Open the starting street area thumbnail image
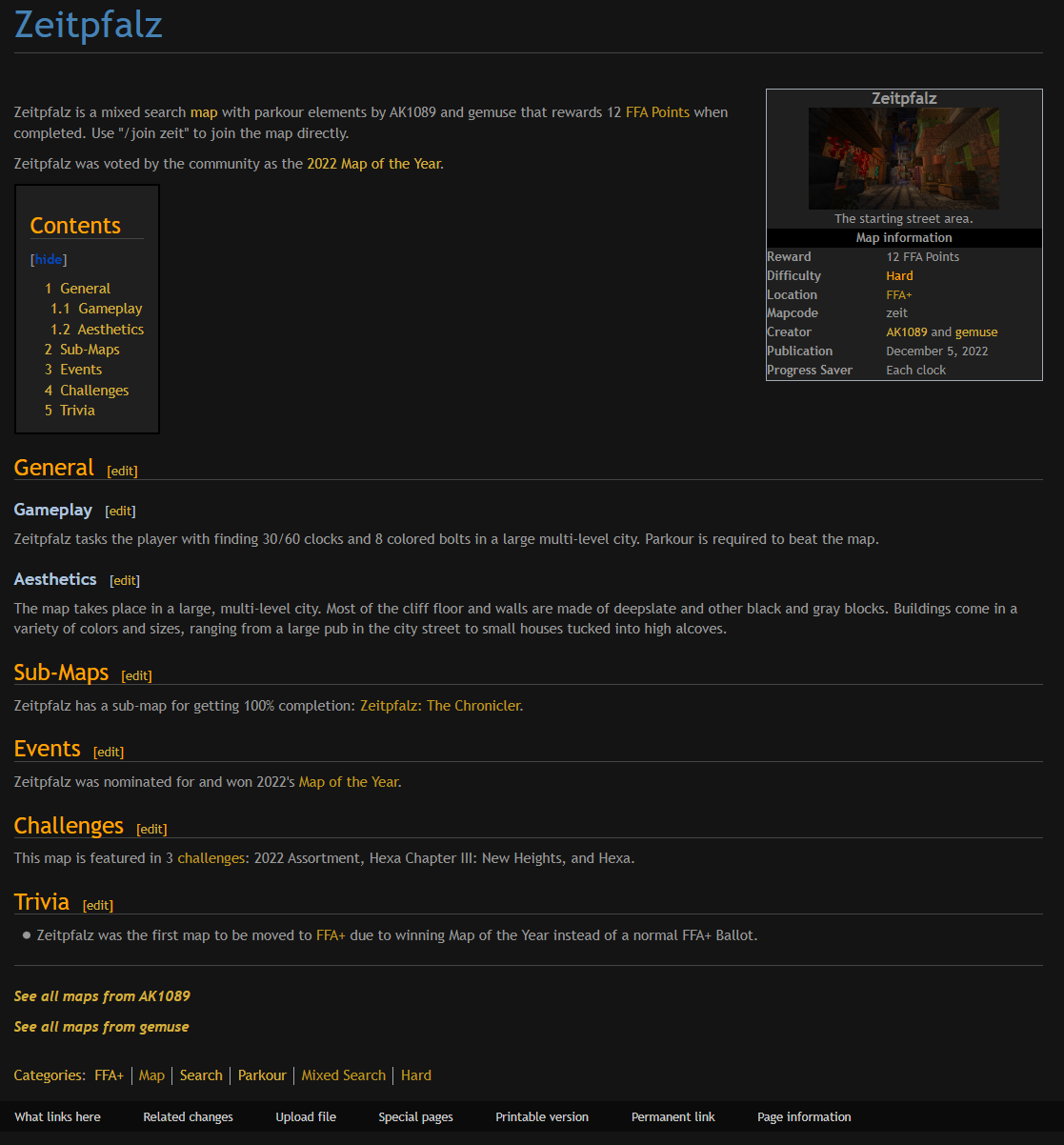 click(x=904, y=158)
